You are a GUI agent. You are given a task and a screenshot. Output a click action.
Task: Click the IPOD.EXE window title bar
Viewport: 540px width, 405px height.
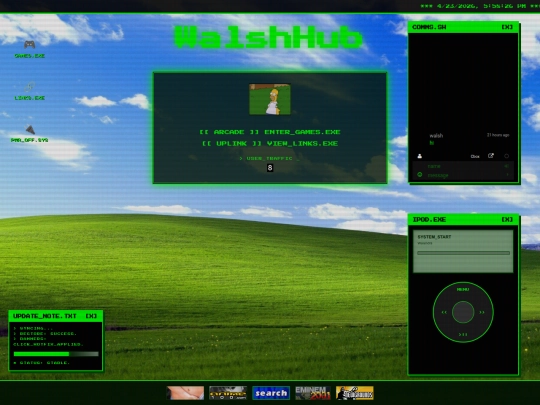(464, 219)
